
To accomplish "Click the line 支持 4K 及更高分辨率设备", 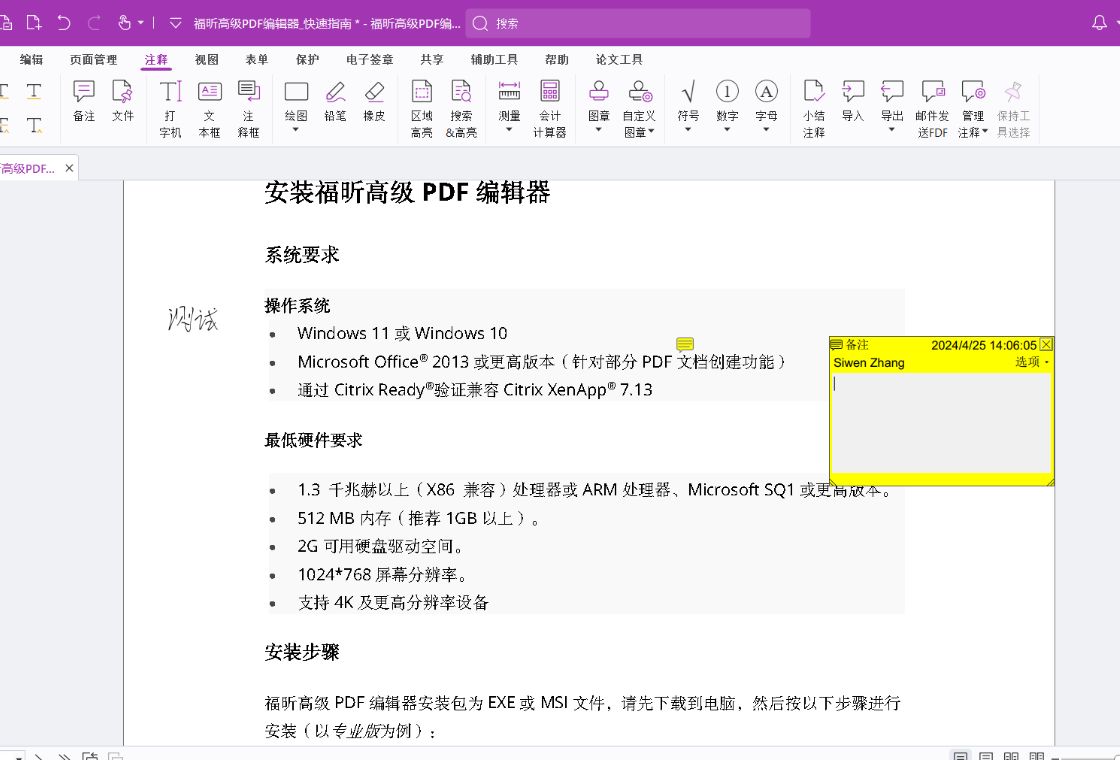I will pos(393,602).
